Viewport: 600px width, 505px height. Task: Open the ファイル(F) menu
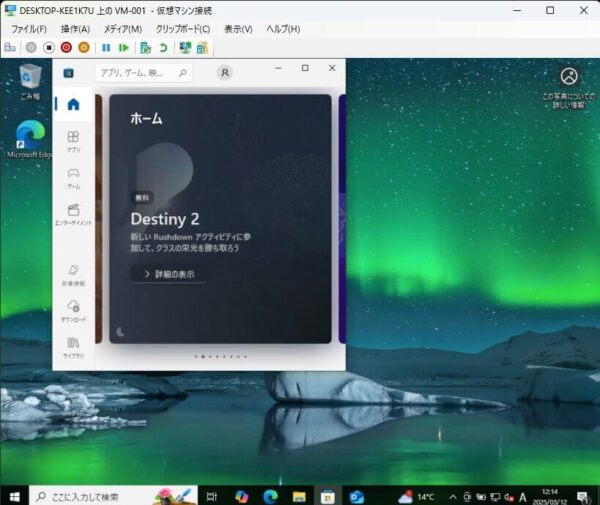(29, 29)
